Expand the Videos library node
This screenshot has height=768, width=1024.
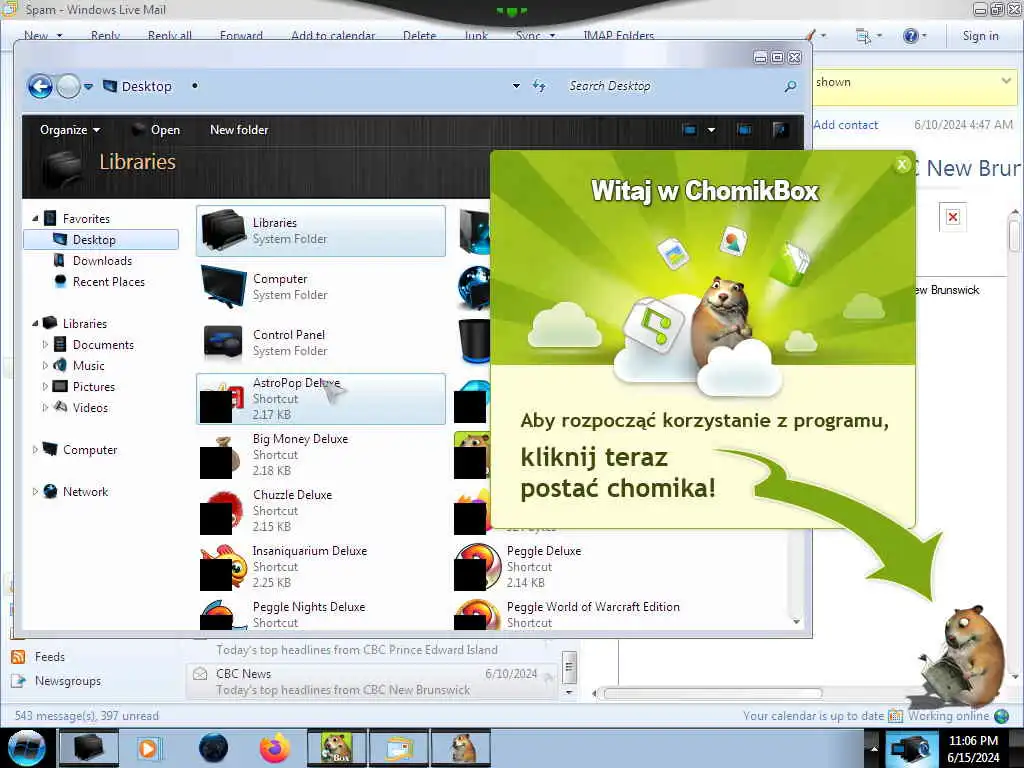point(45,407)
